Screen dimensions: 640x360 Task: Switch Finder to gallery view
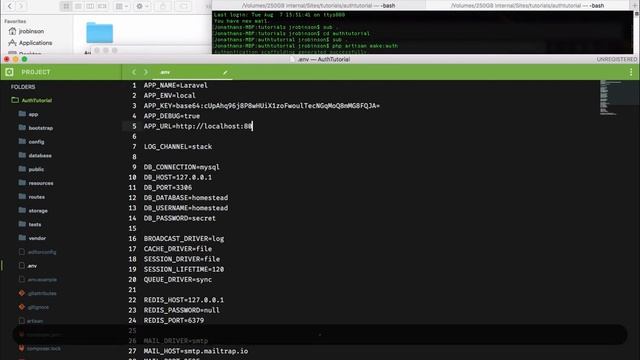tap(102, 6)
